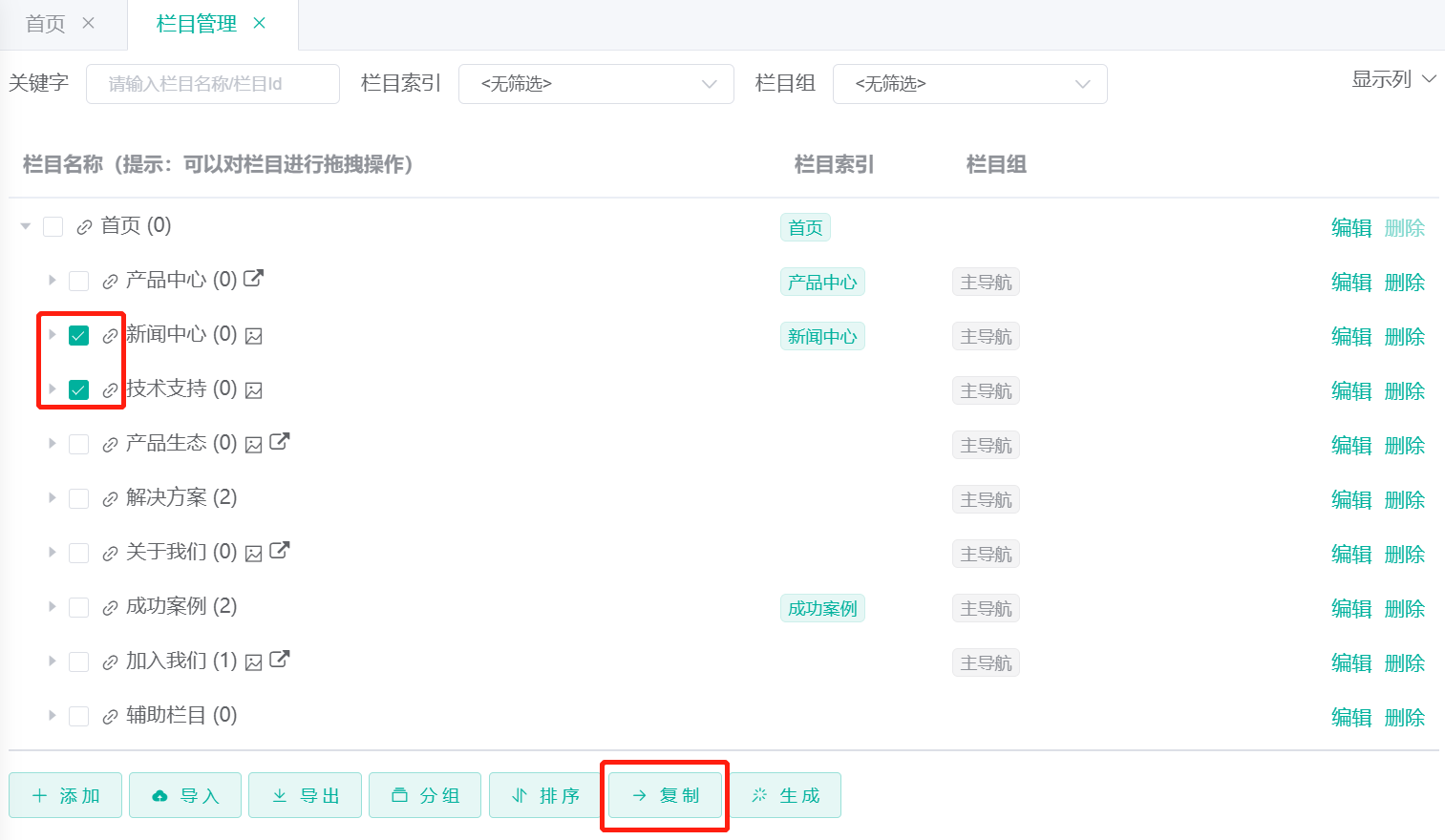Close the 首页 tab
The image size is (1445, 840).
tap(89, 24)
